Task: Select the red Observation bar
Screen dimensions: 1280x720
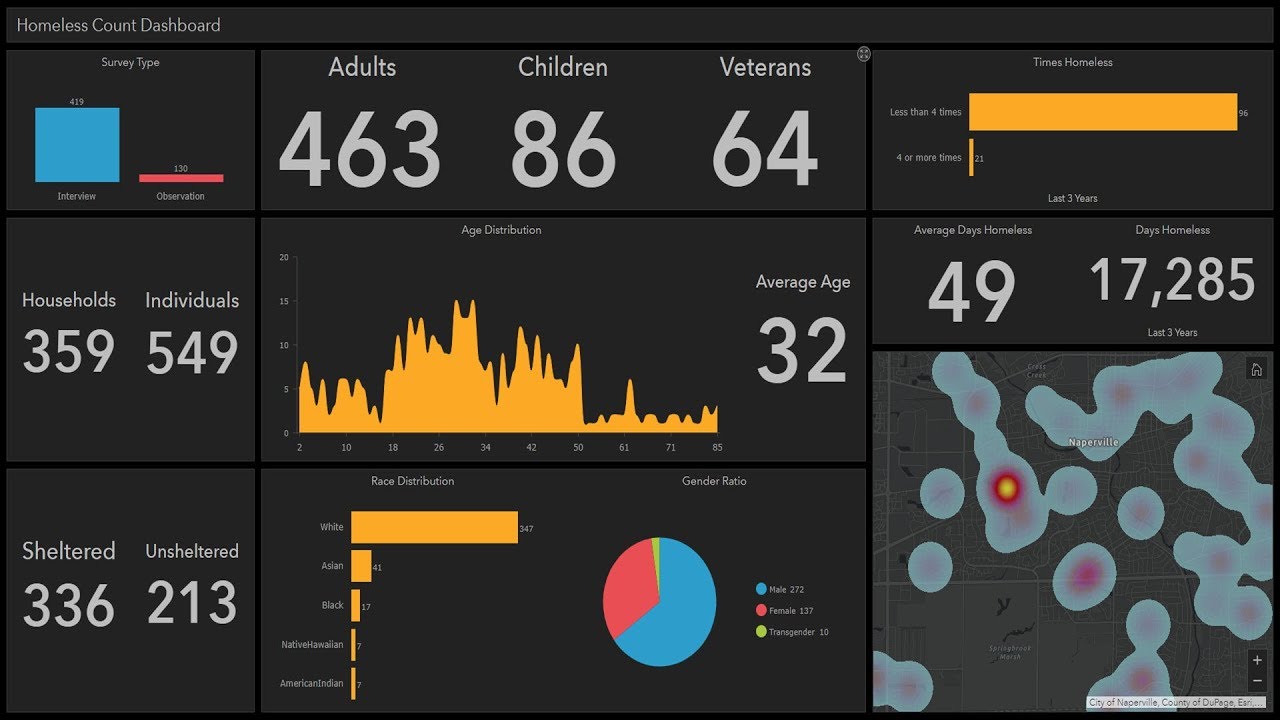Action: [x=181, y=178]
